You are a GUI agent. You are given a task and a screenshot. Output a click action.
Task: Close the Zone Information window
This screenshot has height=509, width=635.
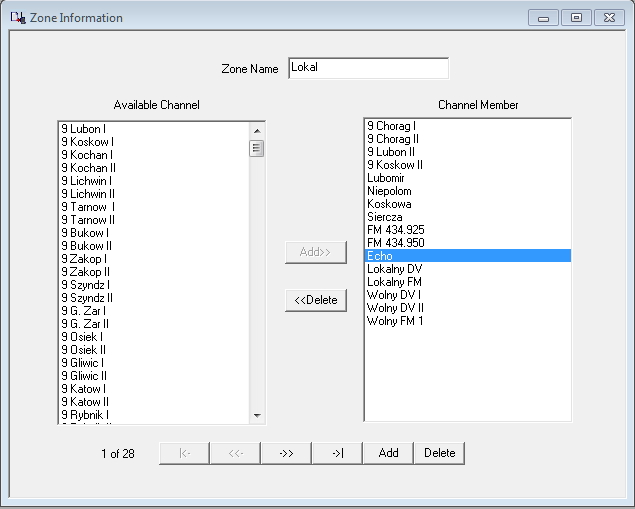click(x=609, y=18)
